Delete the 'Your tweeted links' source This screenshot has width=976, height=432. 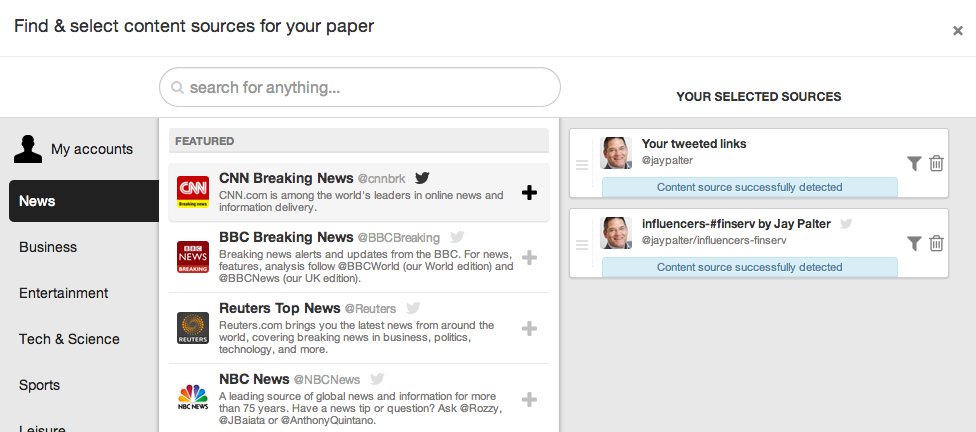coord(936,164)
